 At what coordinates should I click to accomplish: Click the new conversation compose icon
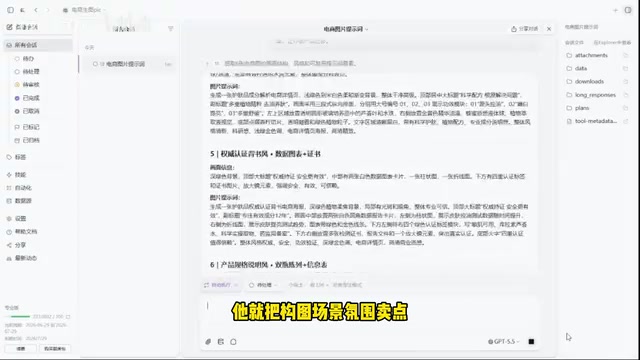click(9, 27)
